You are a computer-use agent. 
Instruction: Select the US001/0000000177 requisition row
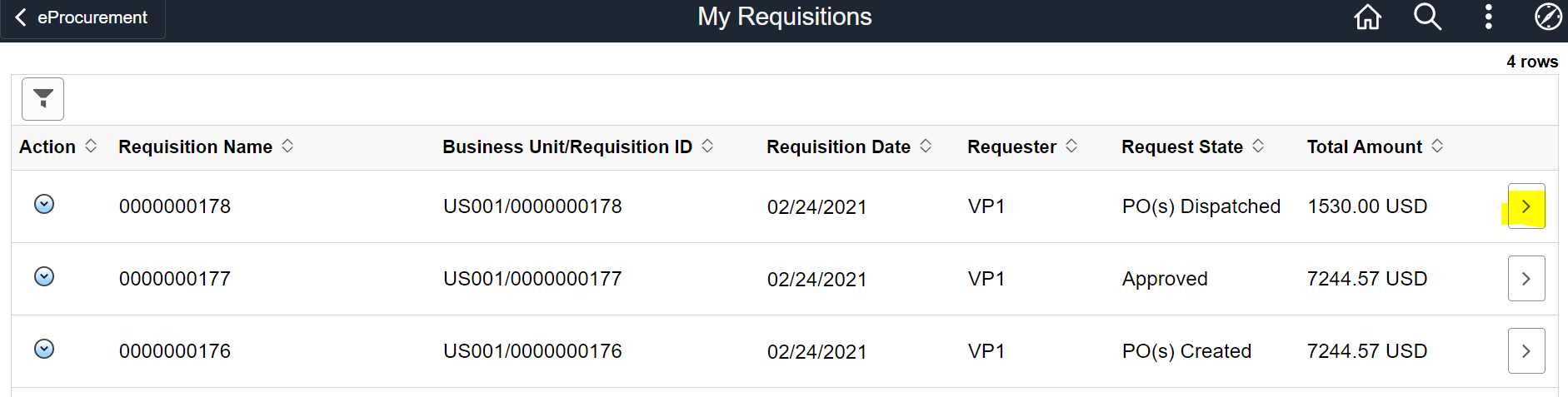pos(532,279)
